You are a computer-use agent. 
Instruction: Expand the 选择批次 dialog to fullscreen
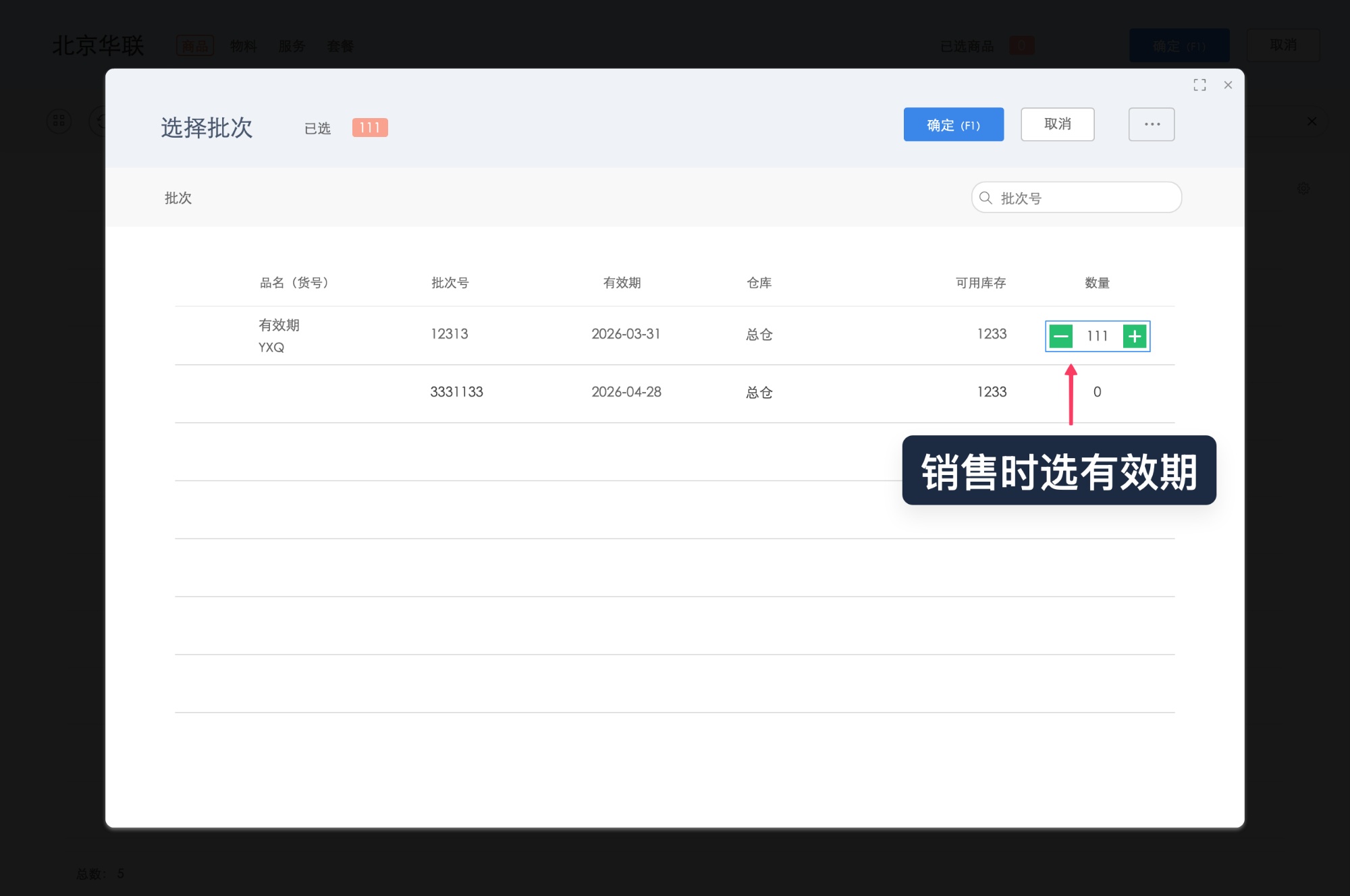click(1199, 84)
